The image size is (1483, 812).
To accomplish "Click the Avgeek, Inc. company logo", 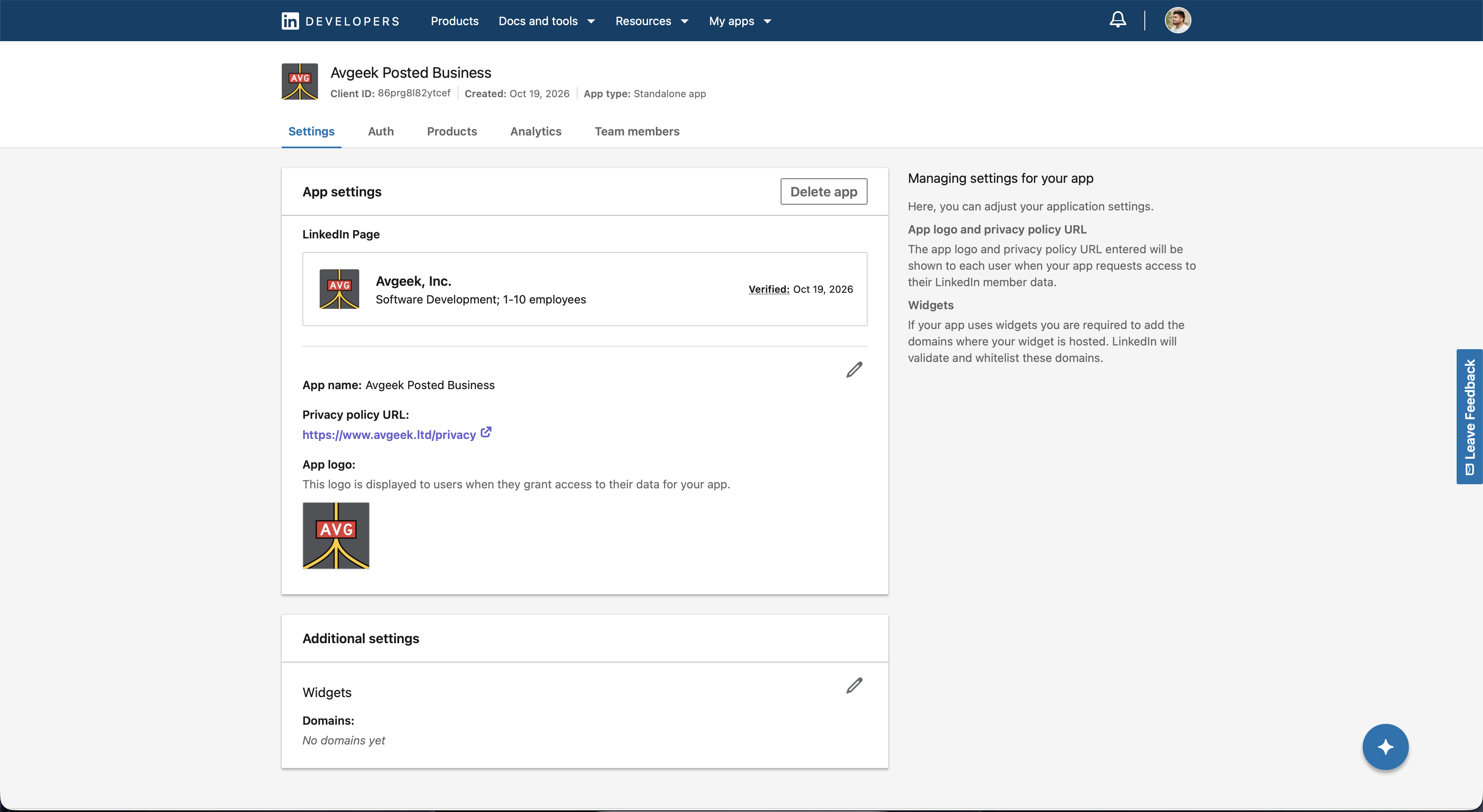I will 339,289.
